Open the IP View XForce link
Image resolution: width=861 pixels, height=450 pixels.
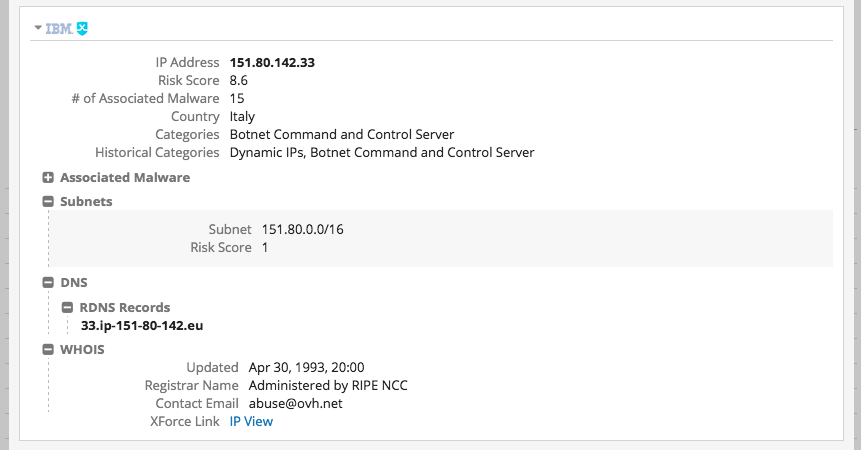[x=251, y=422]
